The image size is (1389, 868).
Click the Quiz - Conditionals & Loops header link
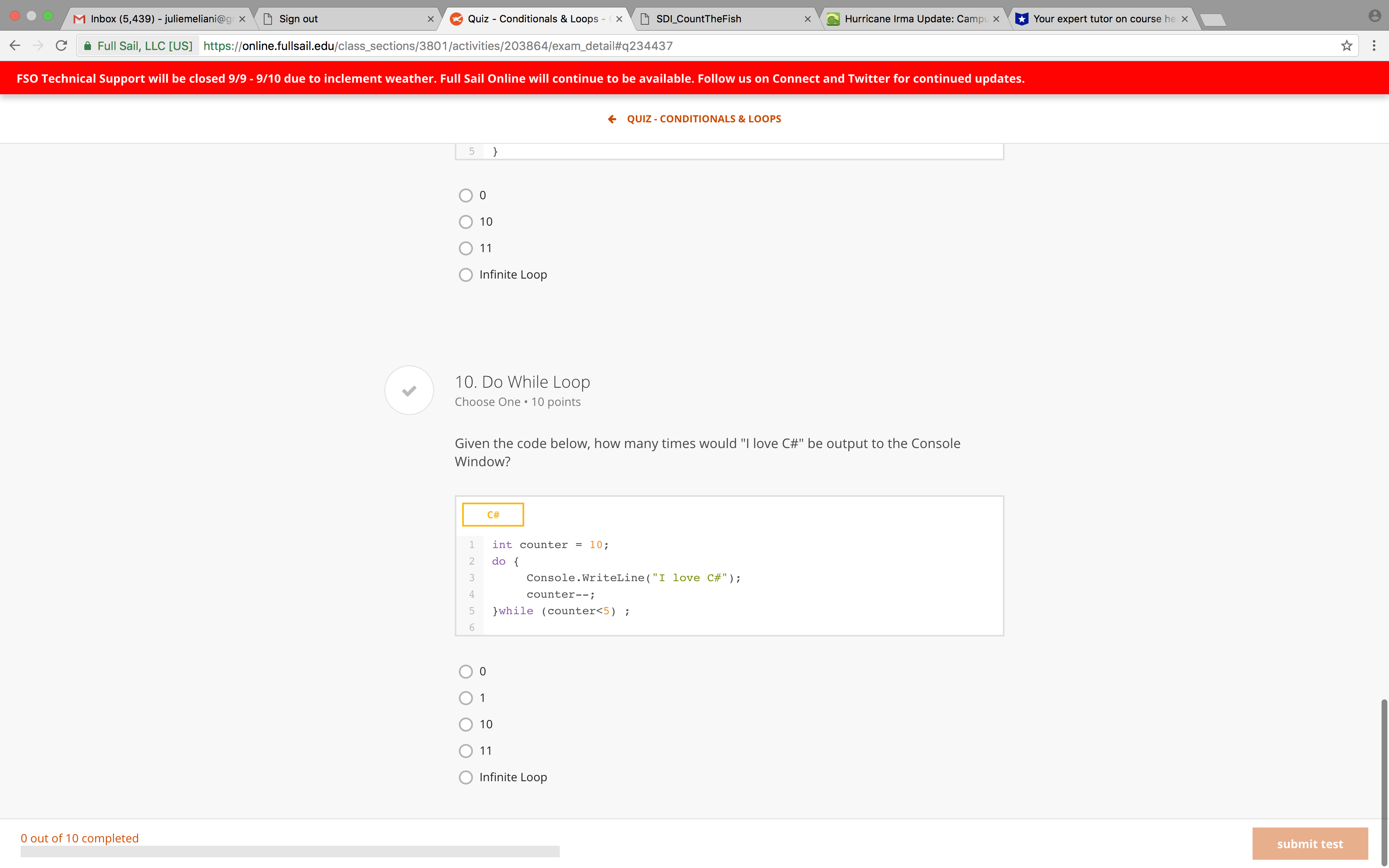point(704,119)
